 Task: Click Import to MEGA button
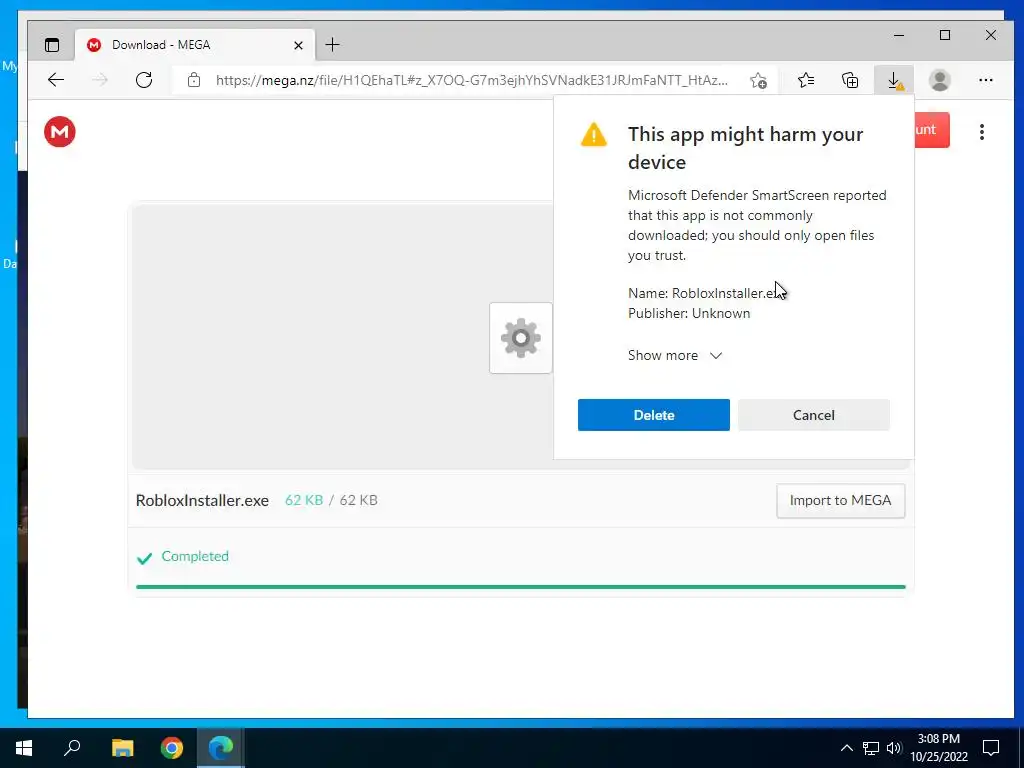[x=840, y=500]
